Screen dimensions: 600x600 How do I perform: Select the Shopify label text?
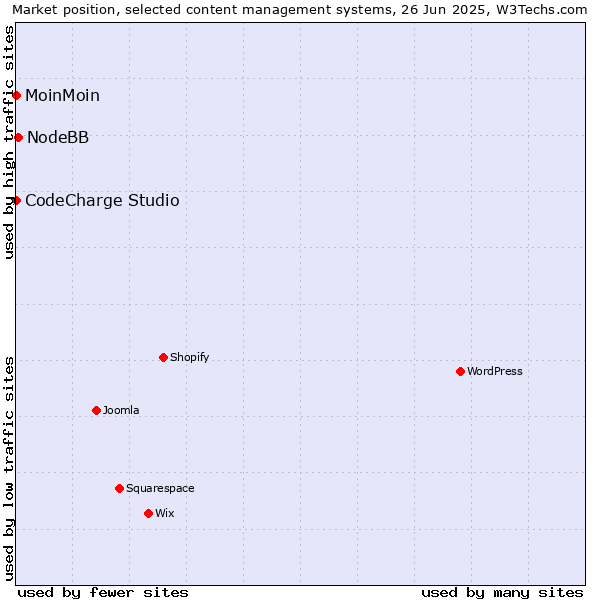point(189,357)
